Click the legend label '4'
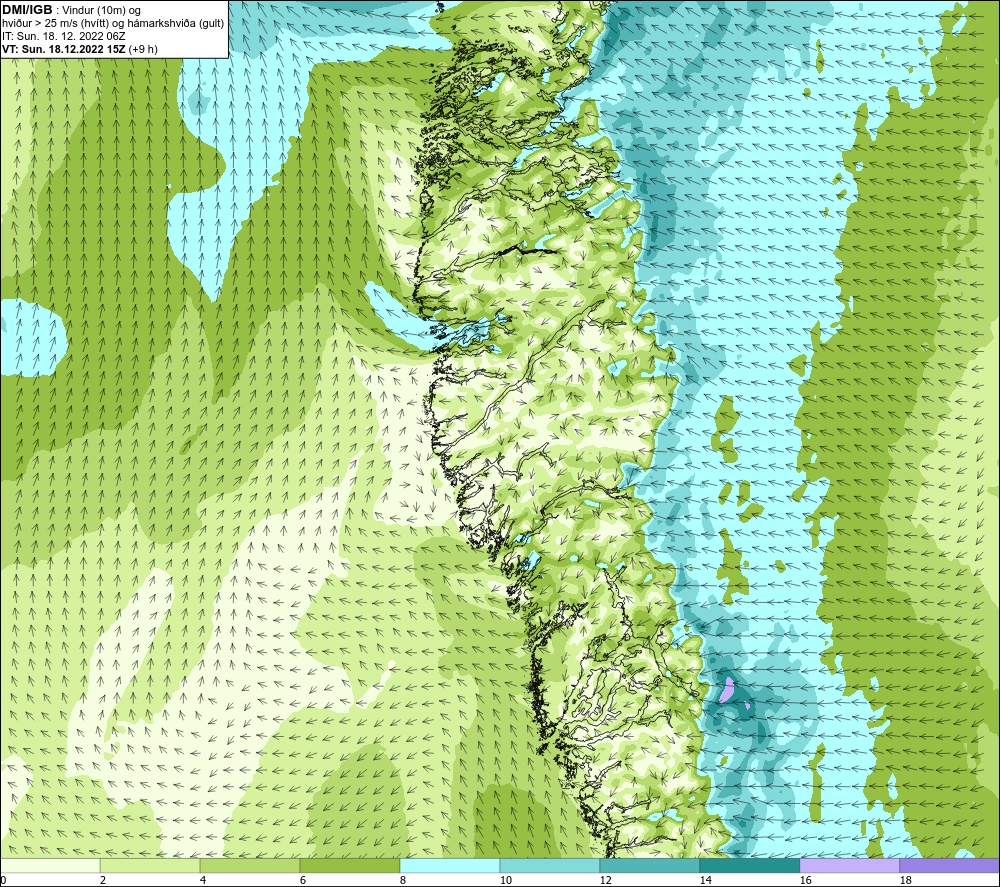The height and width of the screenshot is (887, 1000). (202, 880)
